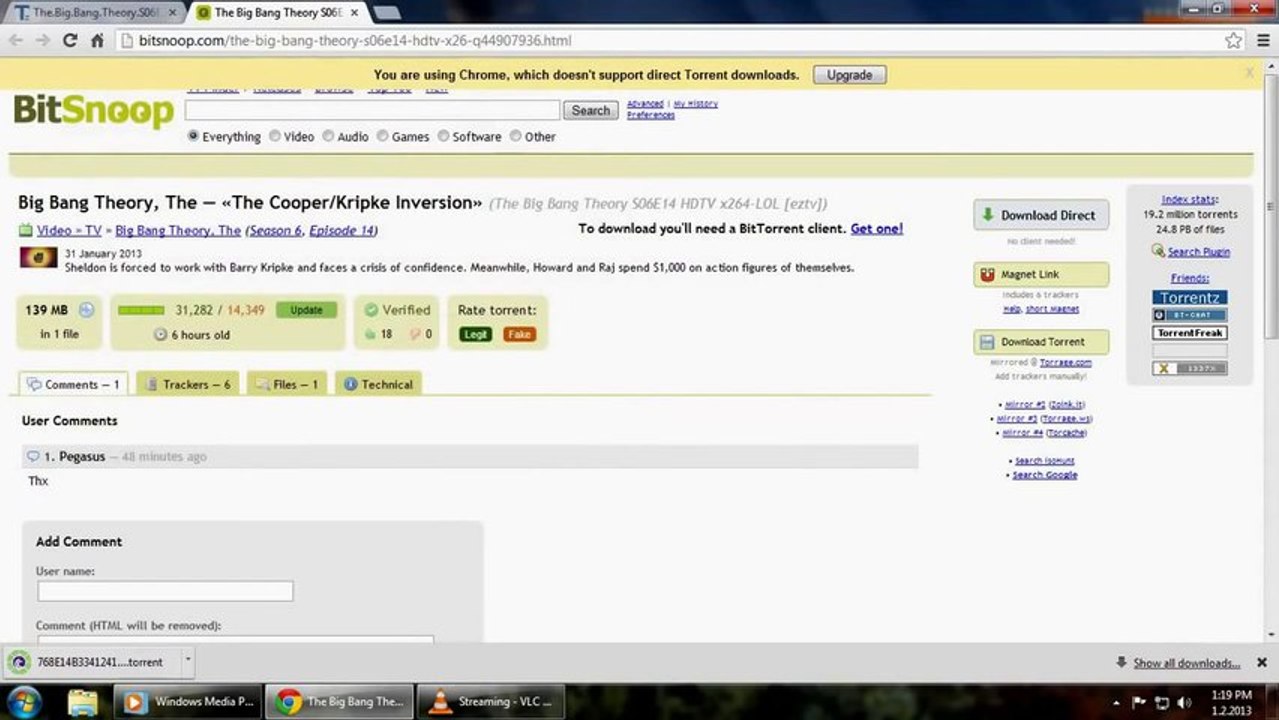1279x720 pixels.
Task: Open Chrome menu icon at toolbar end
Action: [x=1262, y=41]
